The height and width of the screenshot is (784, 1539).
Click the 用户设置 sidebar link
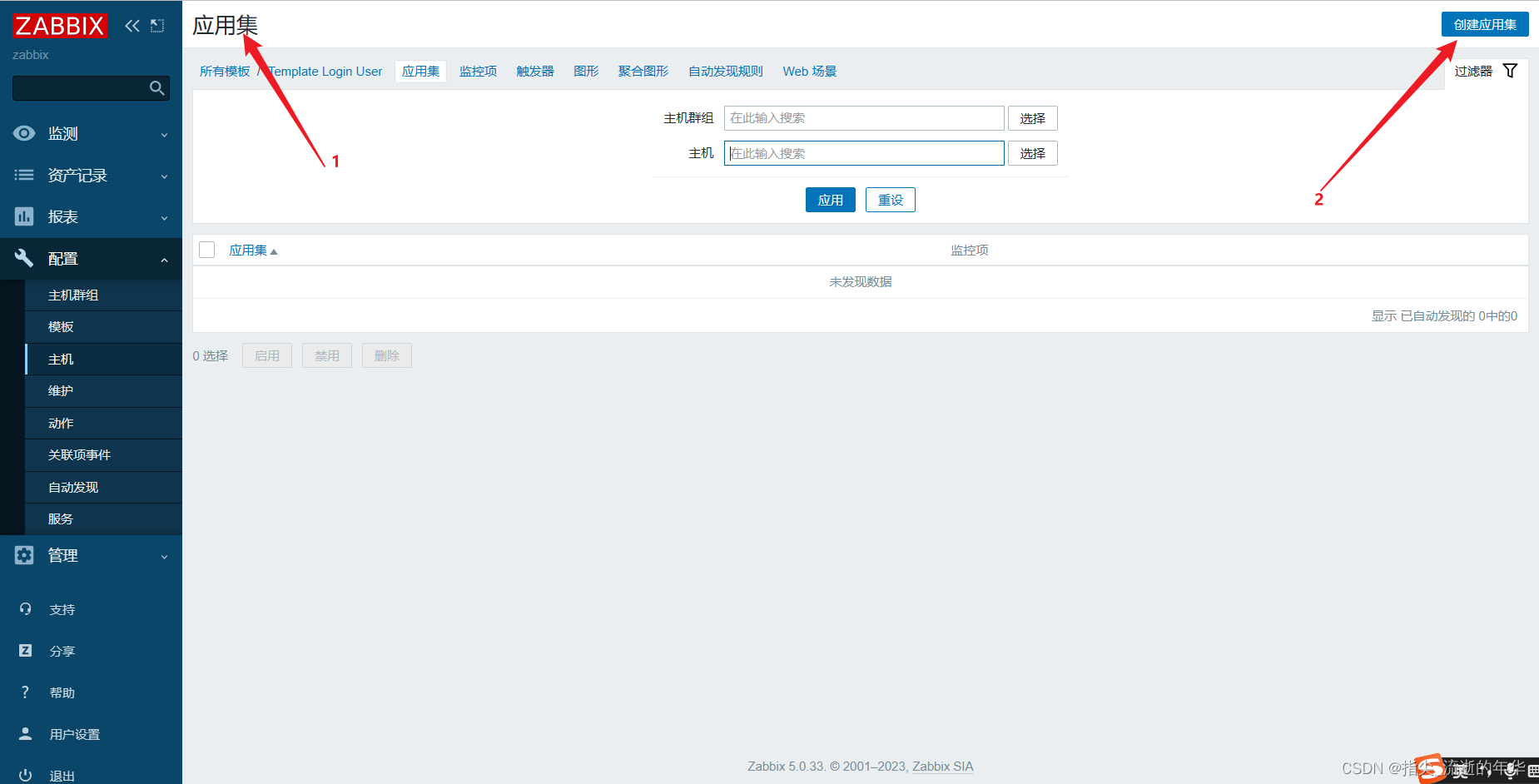tap(75, 735)
